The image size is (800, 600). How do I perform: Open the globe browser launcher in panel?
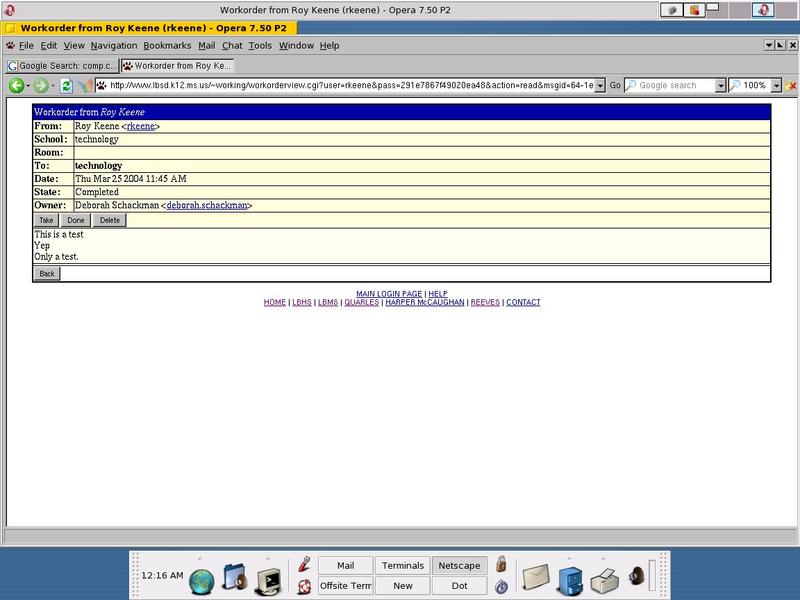click(x=202, y=582)
